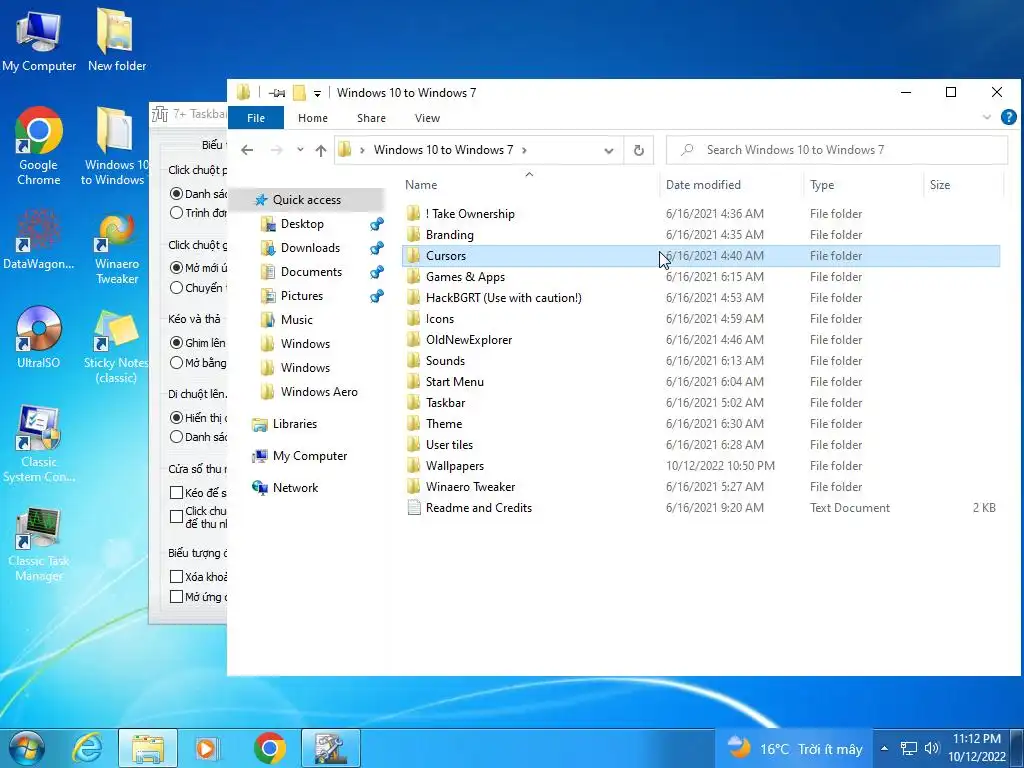Click the taskbar clock showing 11:12 PM
Image resolution: width=1024 pixels, height=768 pixels.
click(x=977, y=748)
